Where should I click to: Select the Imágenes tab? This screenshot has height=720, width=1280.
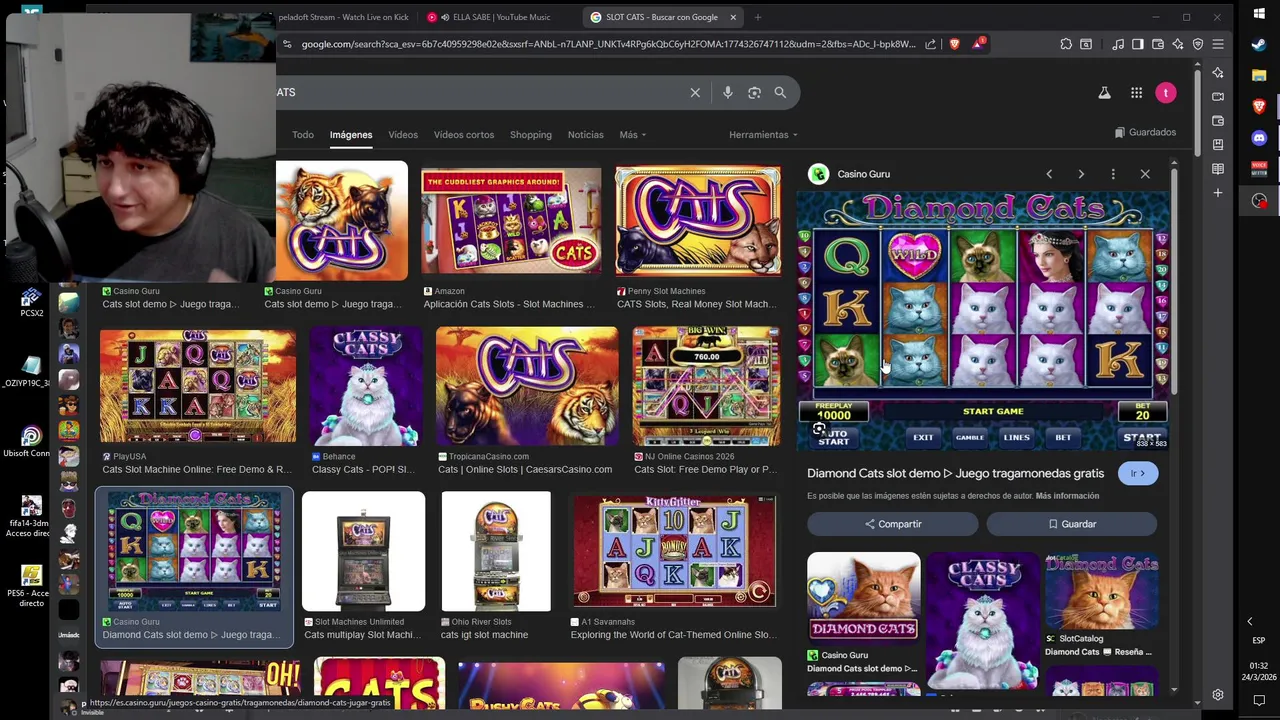351,134
